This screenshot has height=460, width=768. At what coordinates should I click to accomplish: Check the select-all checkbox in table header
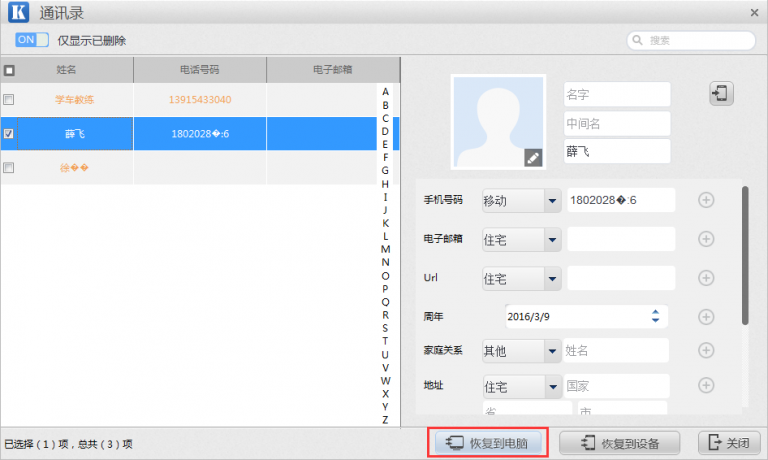pyautogui.click(x=9, y=71)
